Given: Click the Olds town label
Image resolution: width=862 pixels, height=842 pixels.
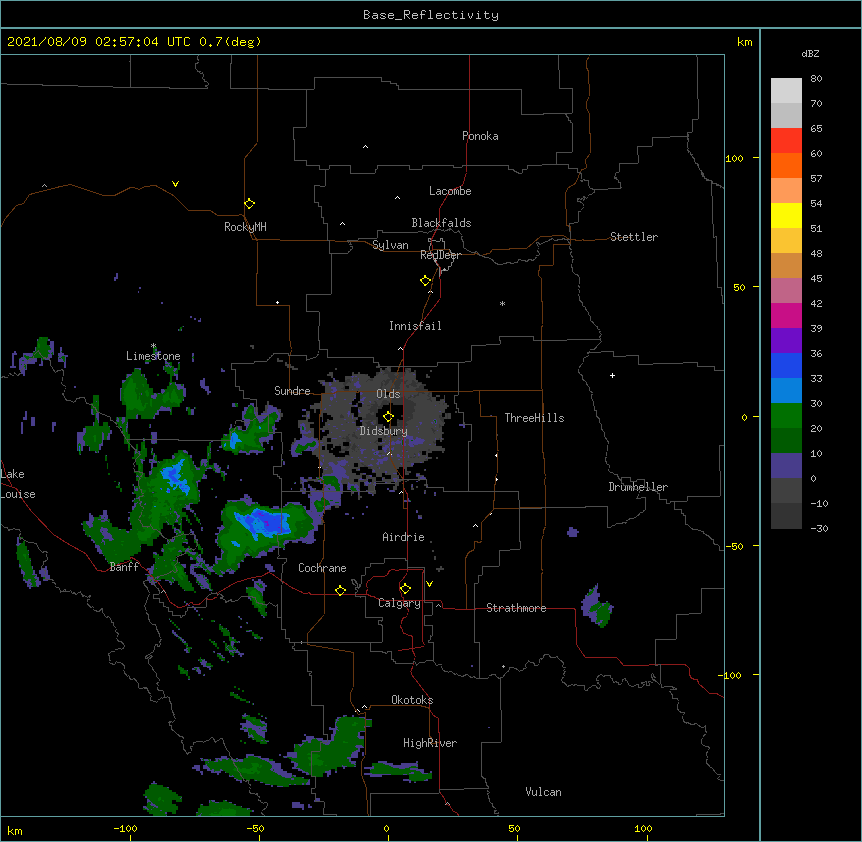Looking at the screenshot, I should coord(388,394).
